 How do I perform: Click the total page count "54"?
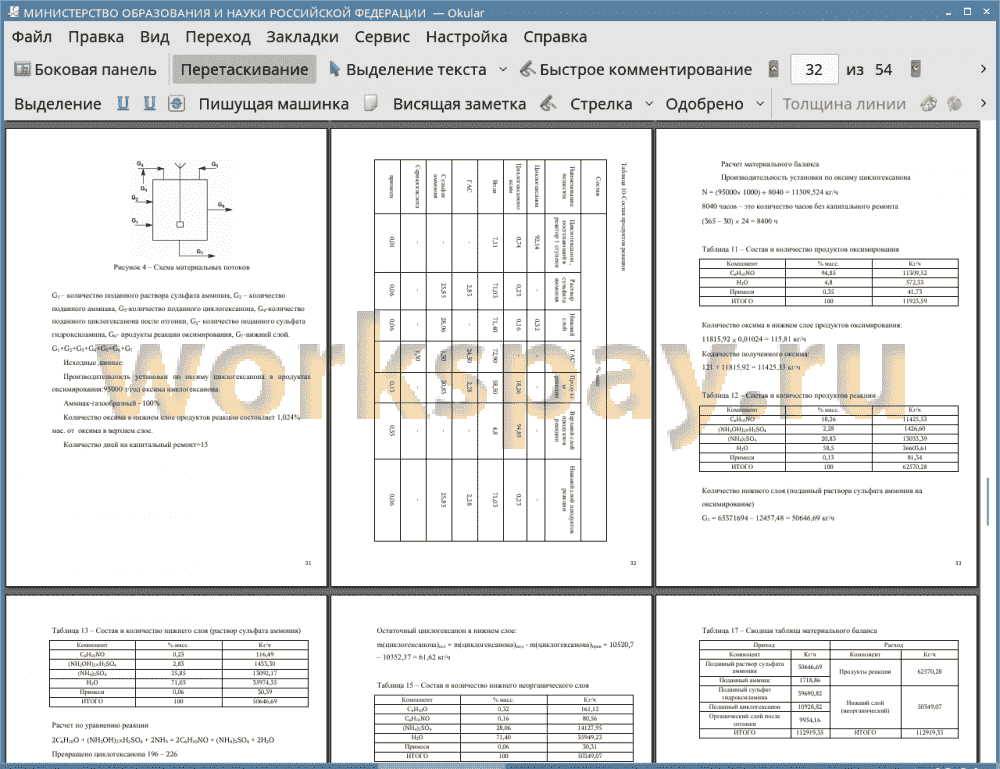(883, 70)
